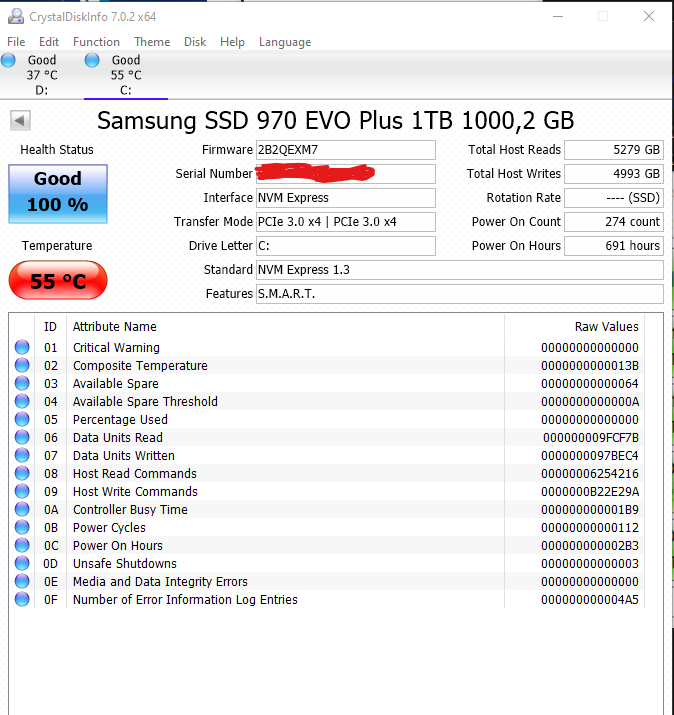Click the status orb beside Host Write Commands
This screenshot has width=674, height=715.
coord(22,492)
